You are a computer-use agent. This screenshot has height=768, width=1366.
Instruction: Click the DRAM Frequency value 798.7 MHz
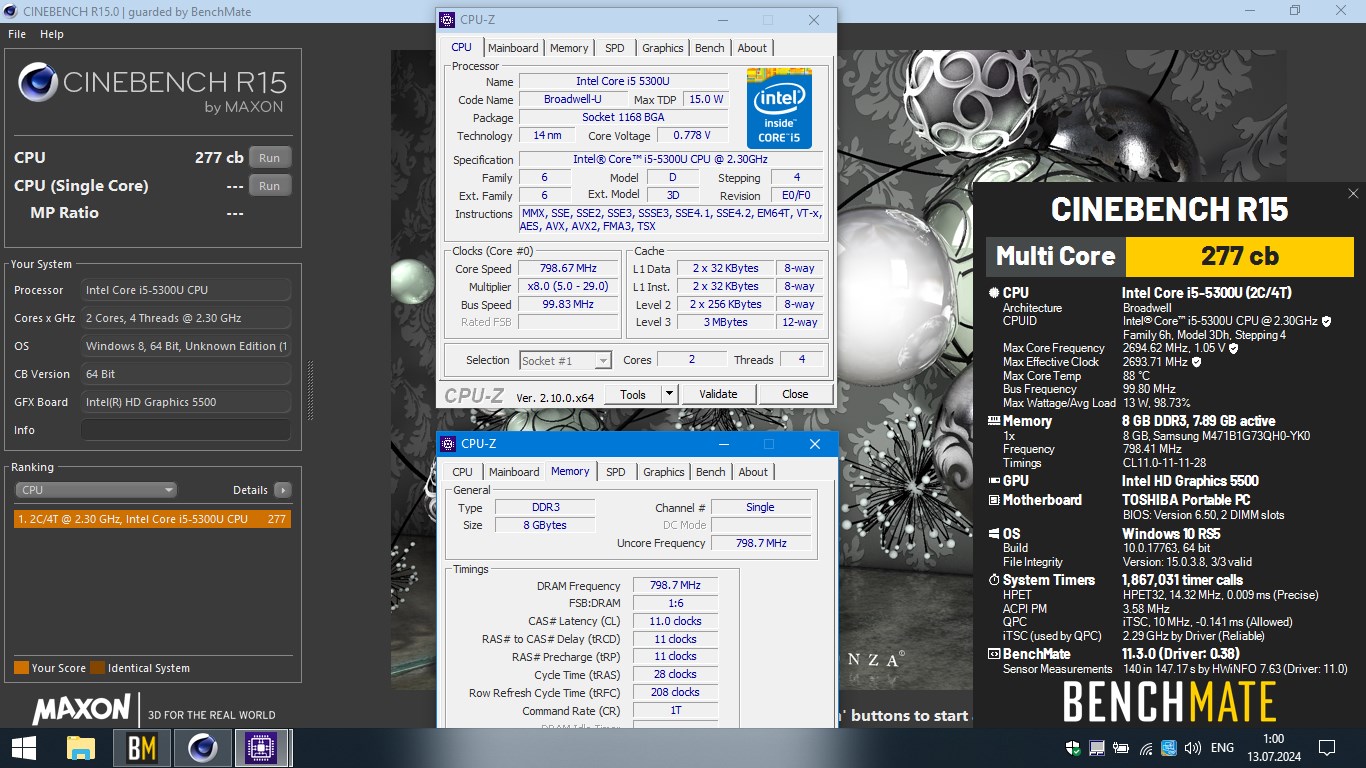675,586
